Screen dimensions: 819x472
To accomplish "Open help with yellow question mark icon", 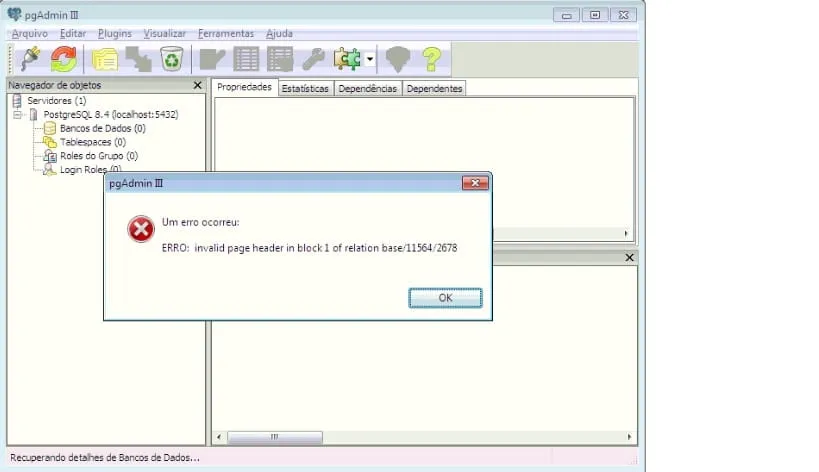I will pyautogui.click(x=432, y=59).
